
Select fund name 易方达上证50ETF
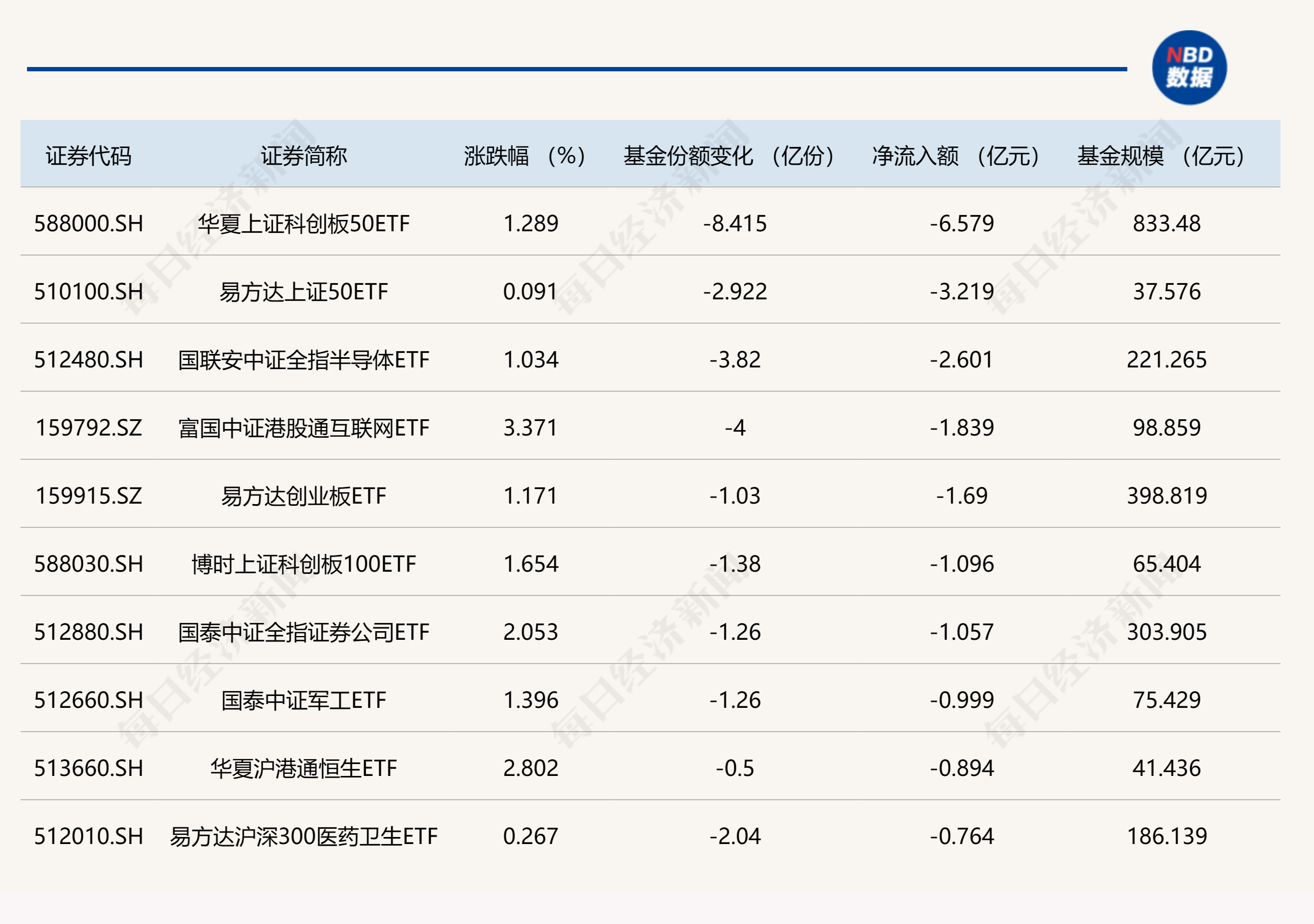pos(304,291)
